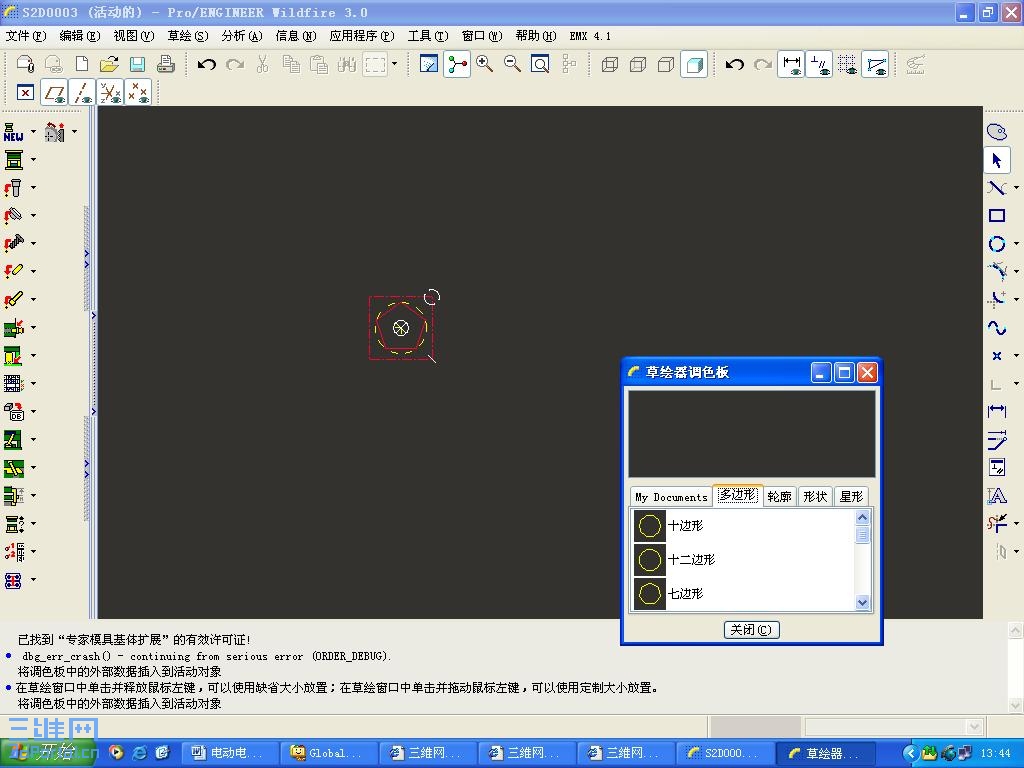This screenshot has width=1024, height=768.
Task: Click the Zoom In magnifier icon
Action: coord(485,64)
